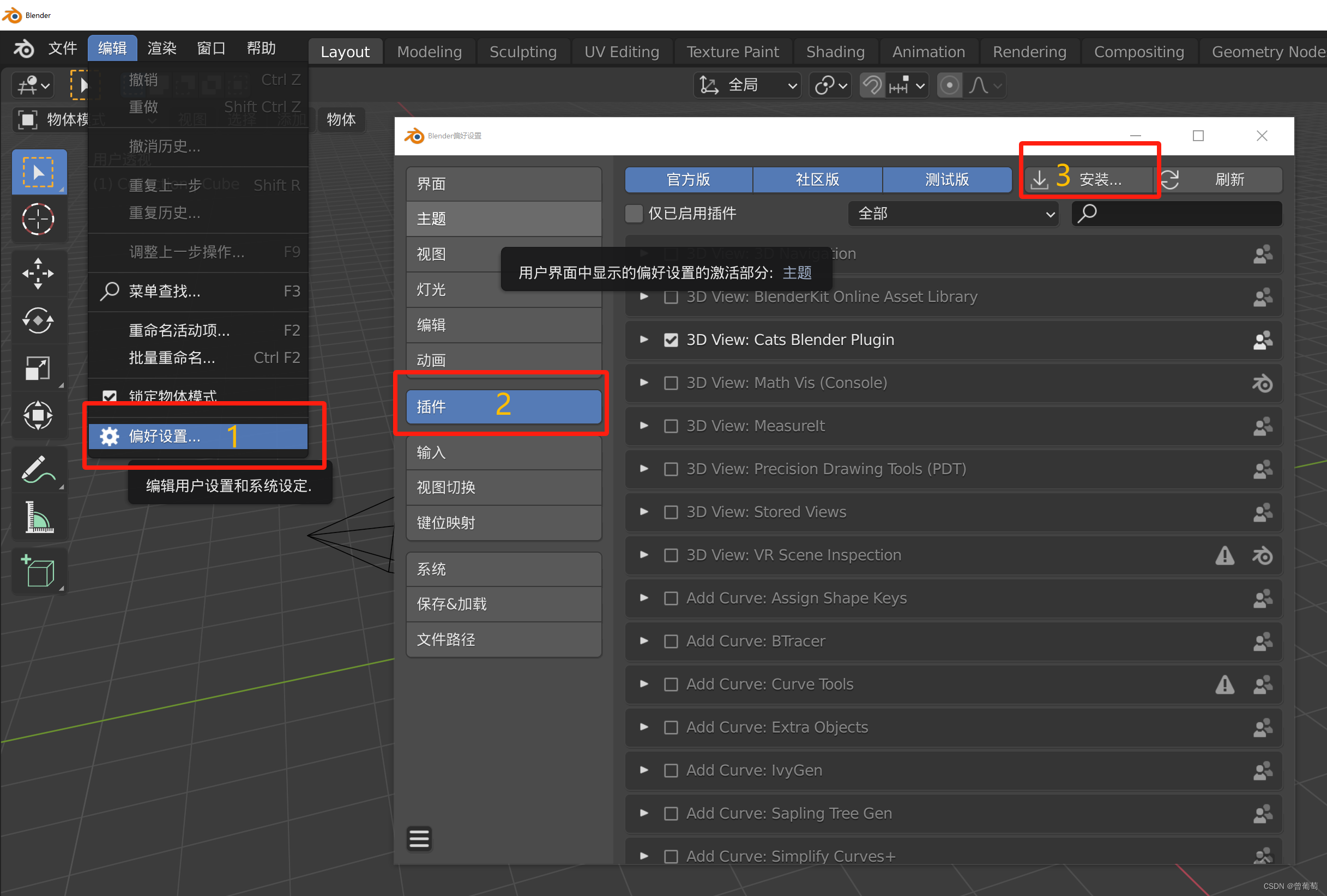Viewport: 1327px width, 896px height.
Task: Select the Cursor tool in toolbar
Action: [x=38, y=219]
